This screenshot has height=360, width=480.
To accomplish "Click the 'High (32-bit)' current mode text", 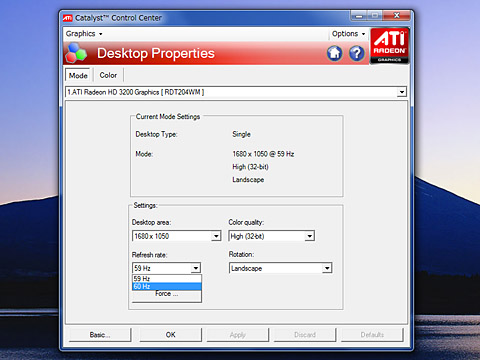I will 250,167.
